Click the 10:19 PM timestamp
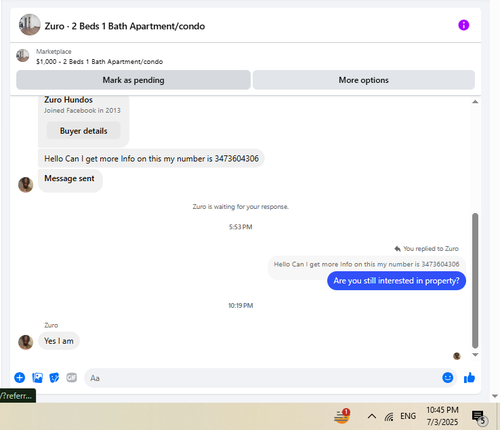500x430 pixels. point(240,305)
